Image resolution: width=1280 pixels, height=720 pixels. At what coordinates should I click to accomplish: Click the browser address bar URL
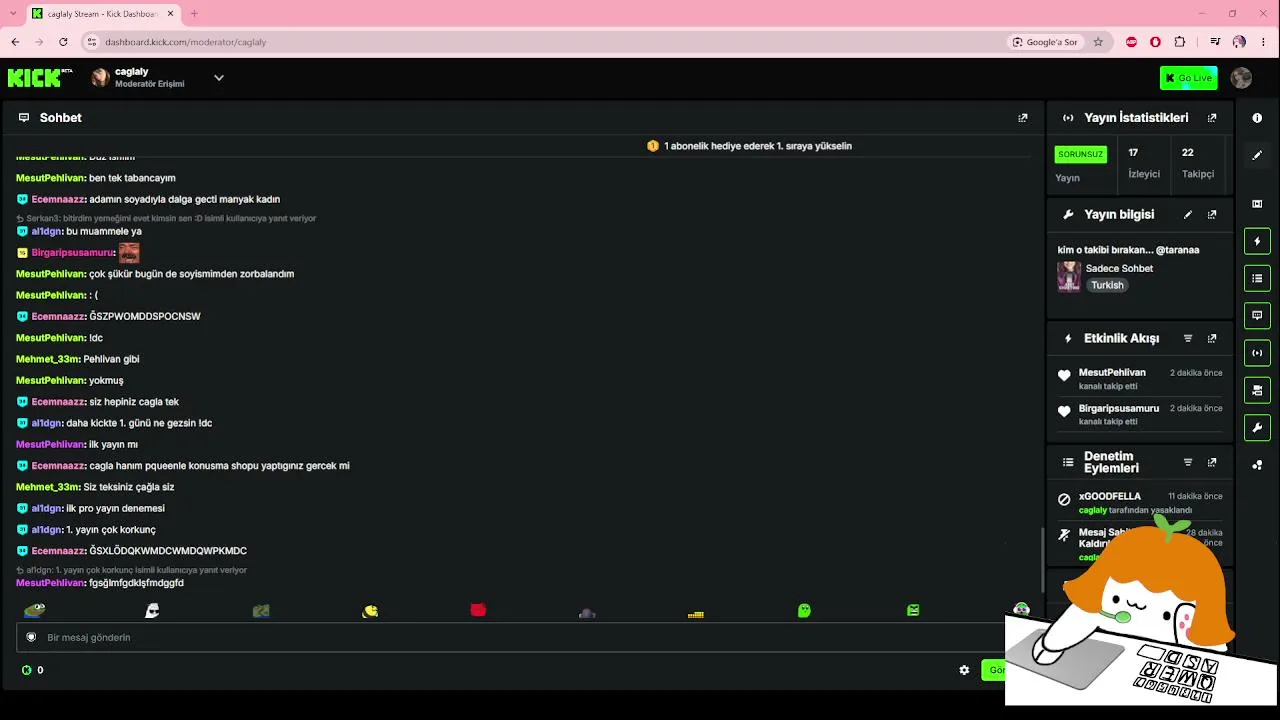point(186,42)
